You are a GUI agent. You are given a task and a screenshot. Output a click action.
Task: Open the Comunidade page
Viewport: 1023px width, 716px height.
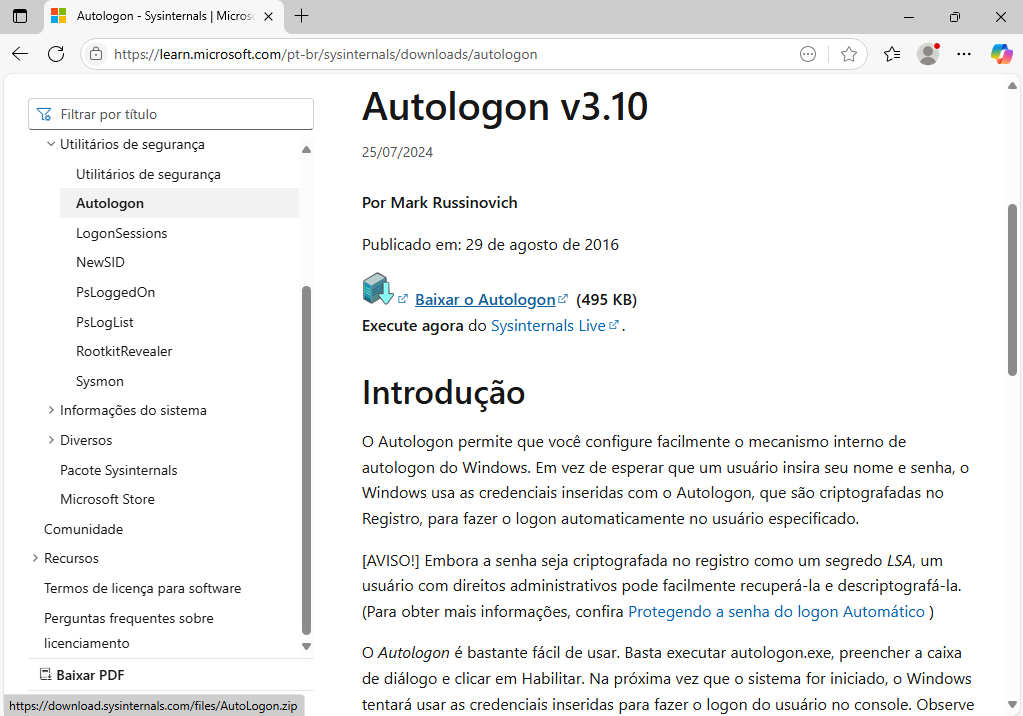[x=84, y=529]
